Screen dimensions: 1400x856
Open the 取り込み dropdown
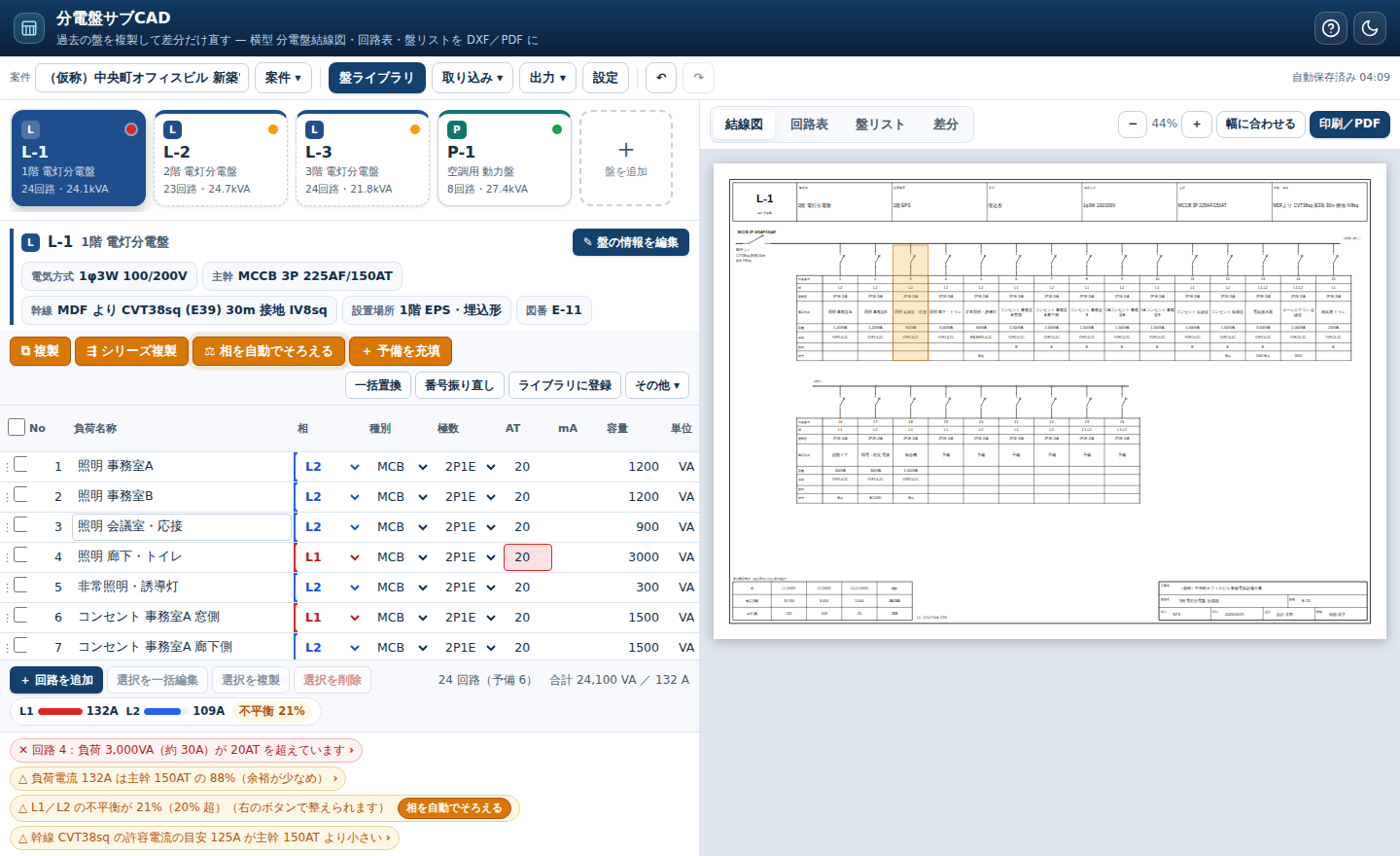[472, 78]
